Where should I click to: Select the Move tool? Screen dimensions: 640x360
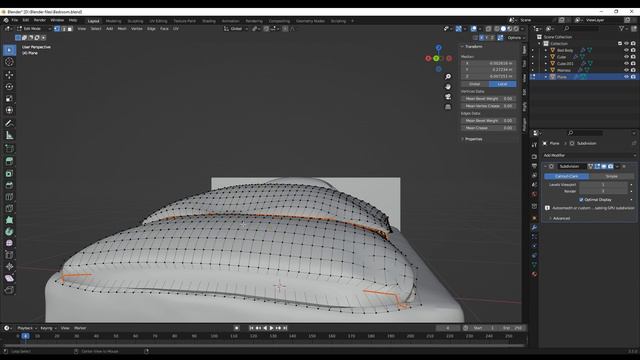click(x=9, y=75)
